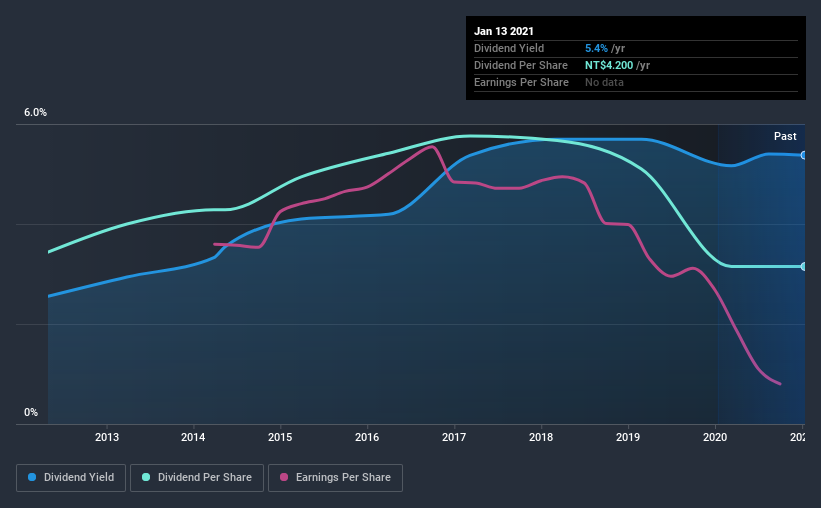Click the tooltip Dividend Yield row label
Screen dimensions: 821x508
[509, 48]
